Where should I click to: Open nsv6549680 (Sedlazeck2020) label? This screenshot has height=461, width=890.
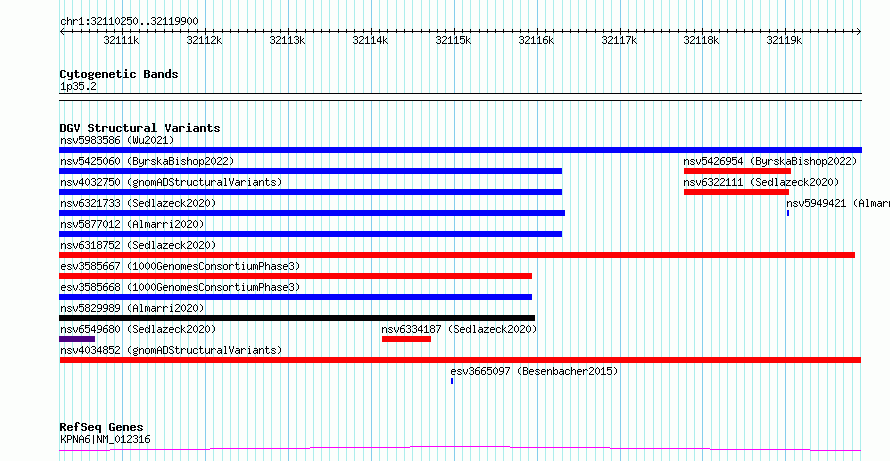coord(138,329)
